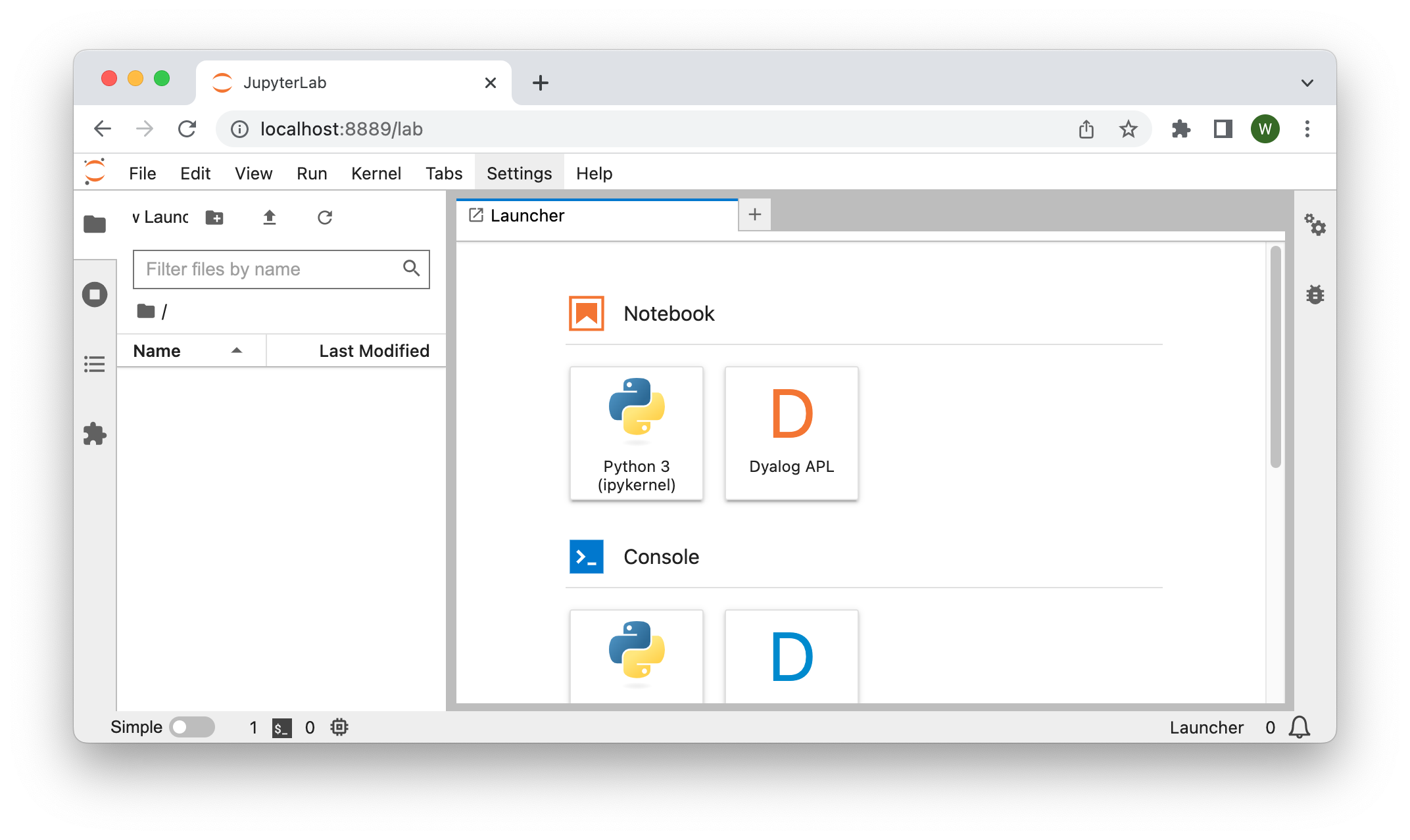The width and height of the screenshot is (1410, 840).
Task: Toggle Simple interface mode switch
Action: (x=191, y=727)
